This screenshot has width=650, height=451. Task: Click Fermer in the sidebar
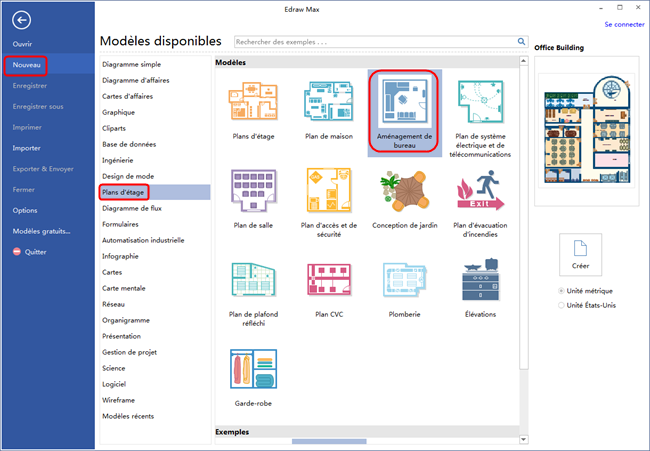click(x=23, y=189)
